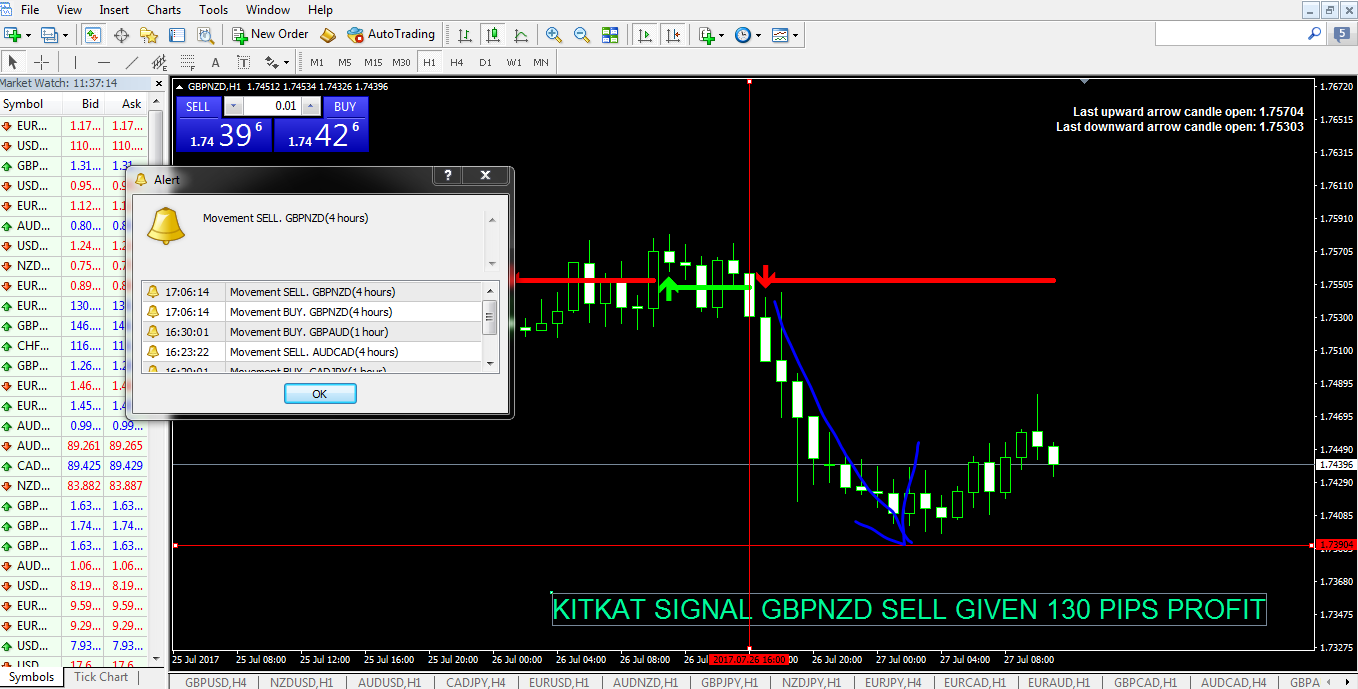The image size is (1358, 689).
Task: Click the Zoom In magnifier icon
Action: pos(554,34)
